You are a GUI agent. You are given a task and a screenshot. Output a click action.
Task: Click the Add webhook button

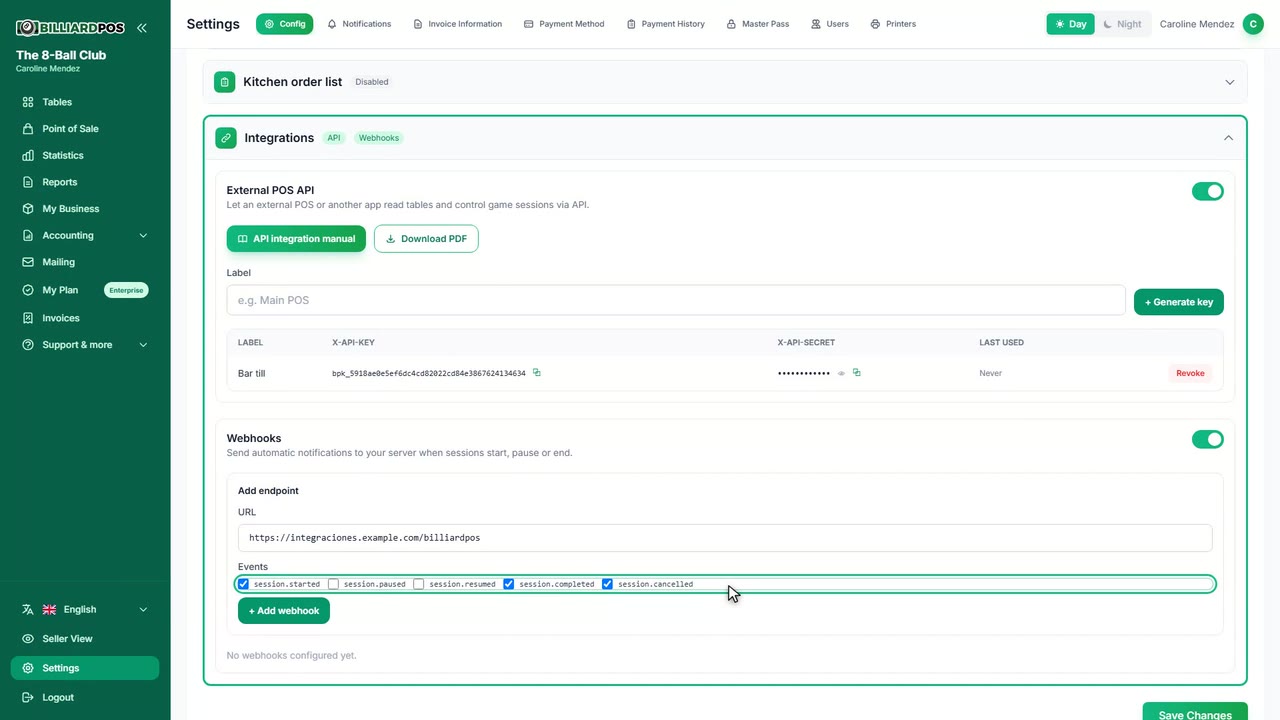[x=284, y=611]
